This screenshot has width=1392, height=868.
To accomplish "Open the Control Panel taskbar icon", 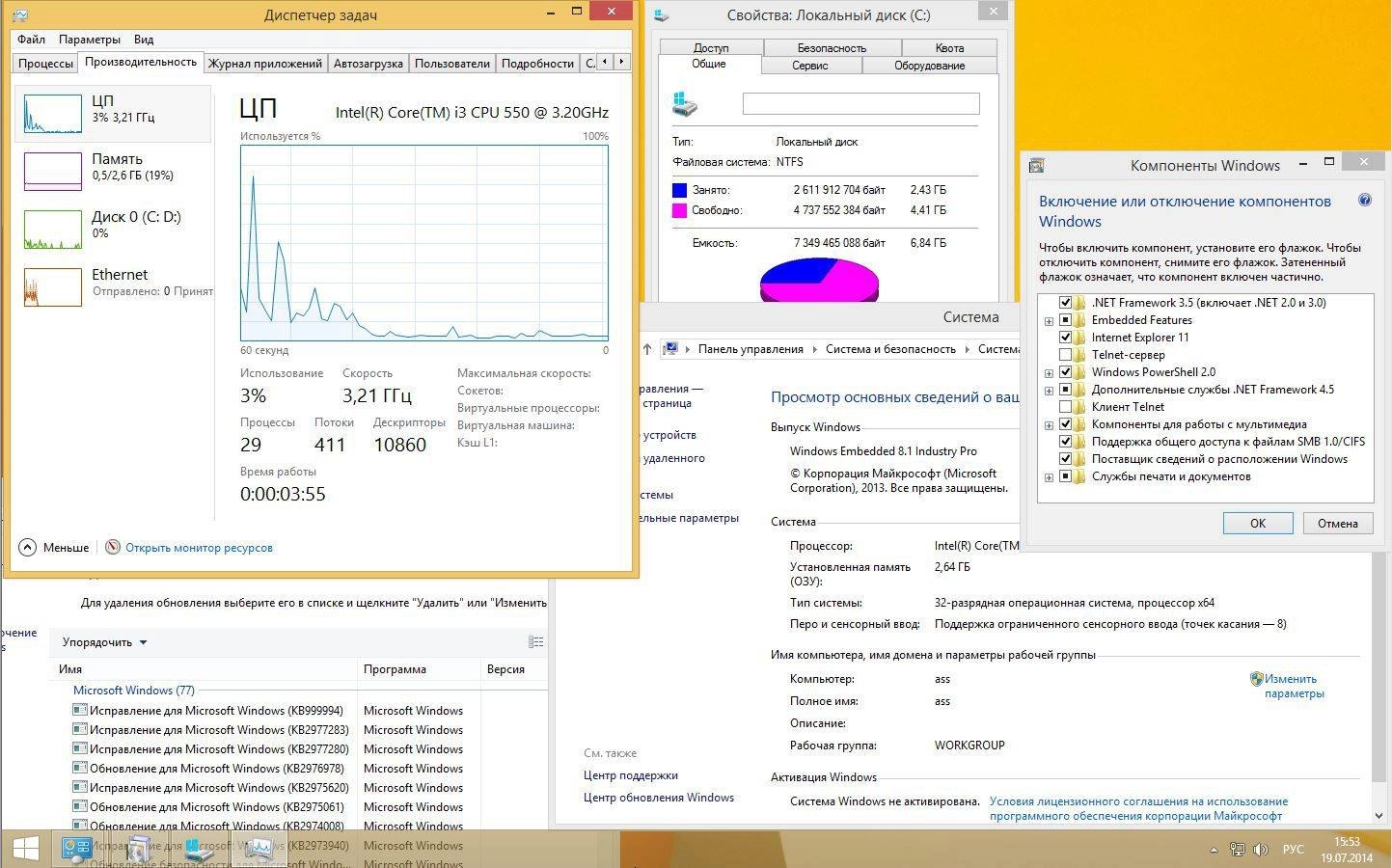I will coord(77,849).
